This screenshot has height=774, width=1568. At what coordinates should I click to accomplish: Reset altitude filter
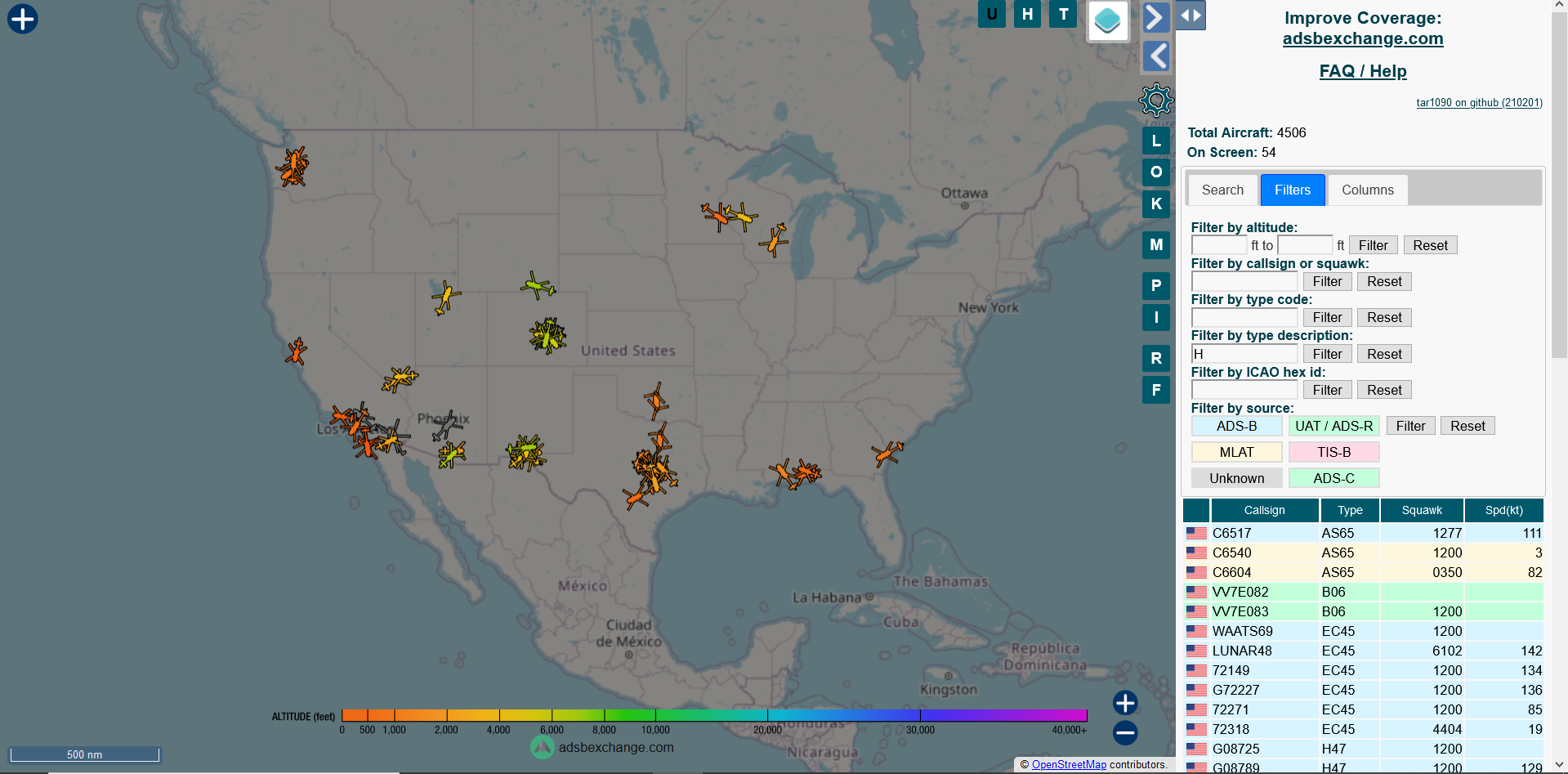point(1430,245)
